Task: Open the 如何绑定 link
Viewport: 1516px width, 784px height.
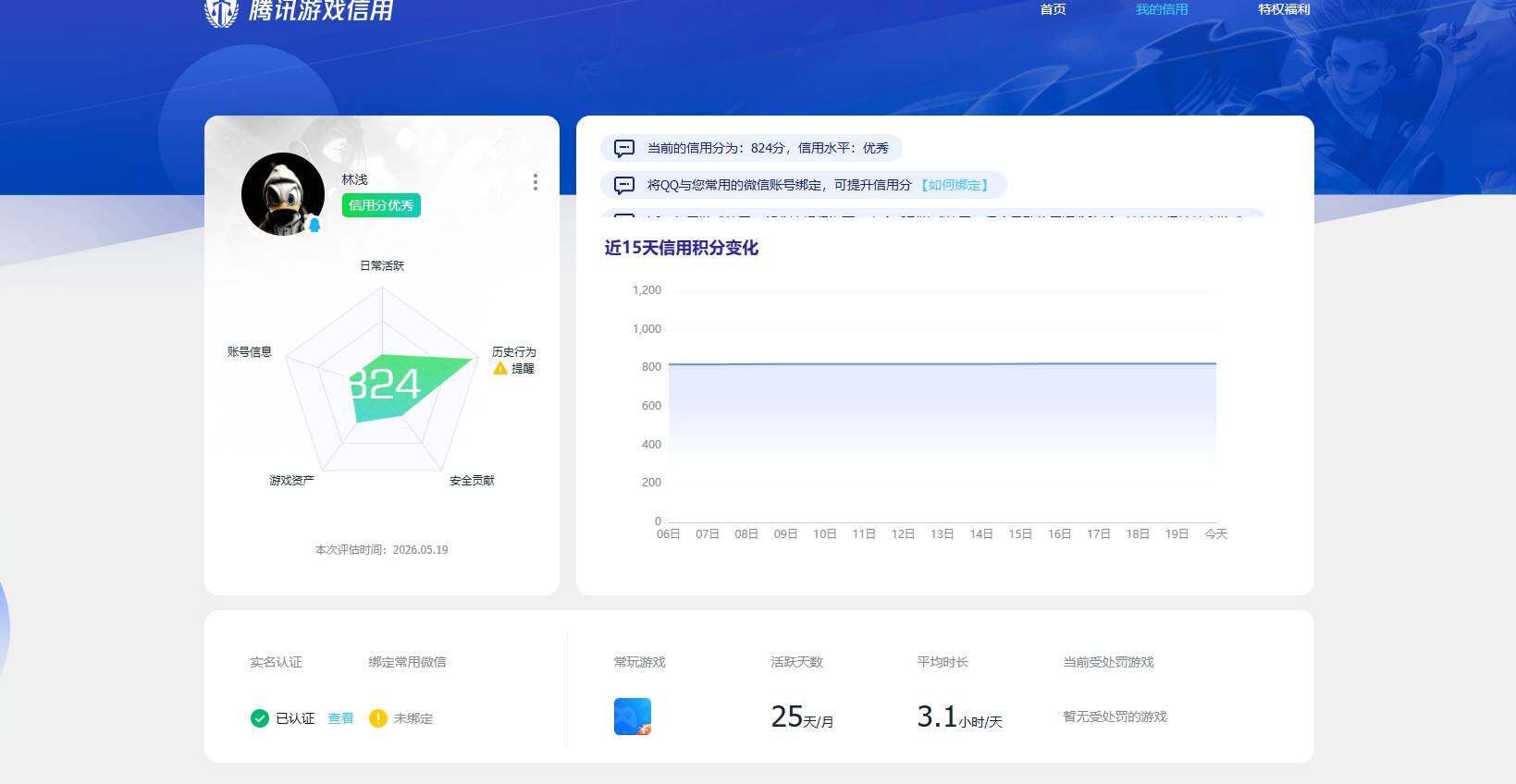Action: click(x=955, y=185)
